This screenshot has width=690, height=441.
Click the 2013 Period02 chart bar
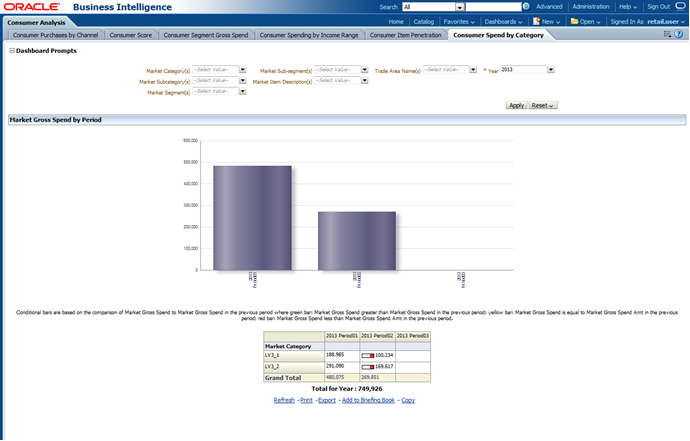coord(357,241)
